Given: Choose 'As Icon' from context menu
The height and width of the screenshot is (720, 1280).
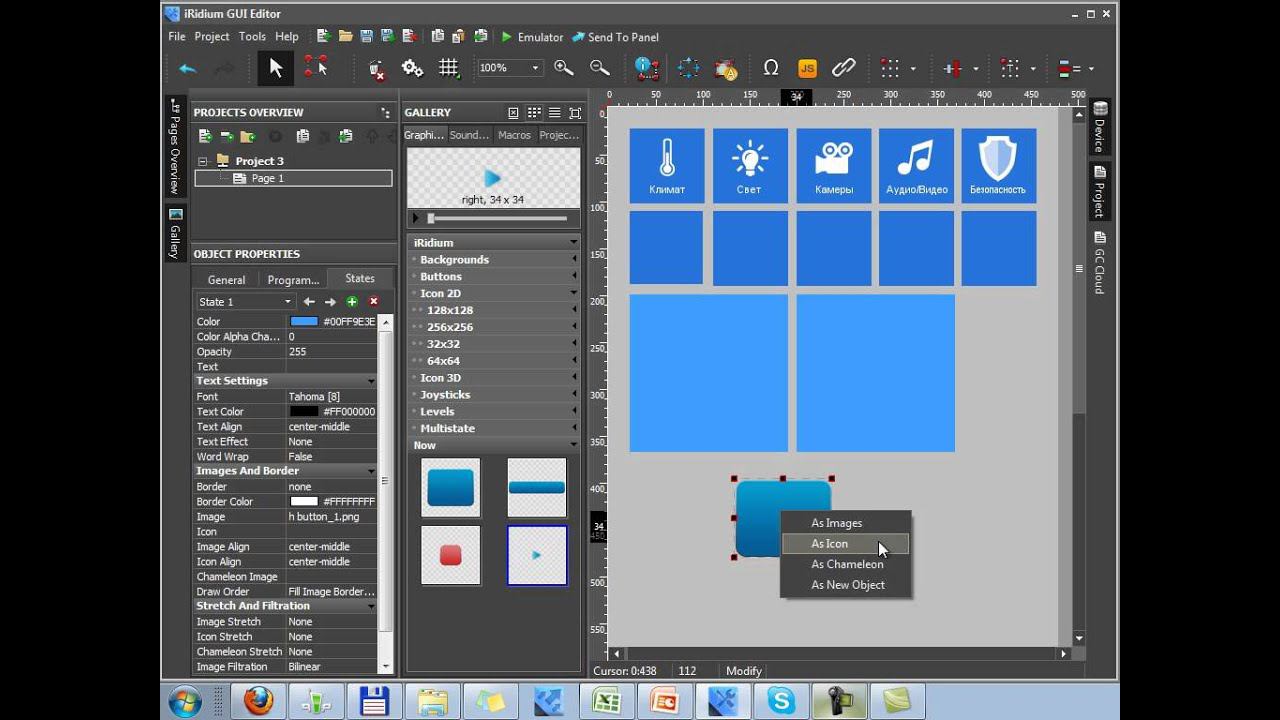Looking at the screenshot, I should click(x=830, y=544).
